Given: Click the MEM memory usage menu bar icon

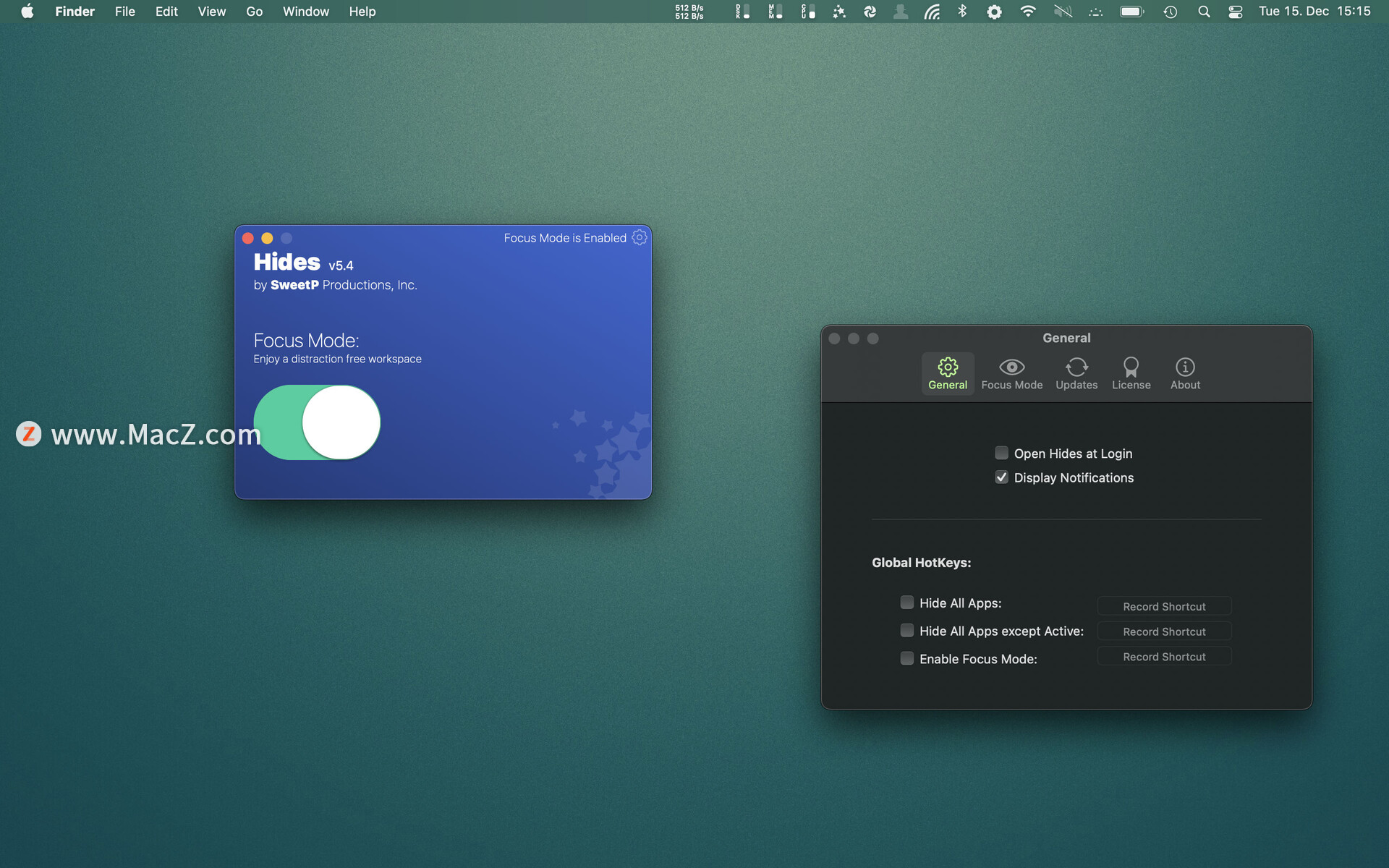Looking at the screenshot, I should 776,12.
